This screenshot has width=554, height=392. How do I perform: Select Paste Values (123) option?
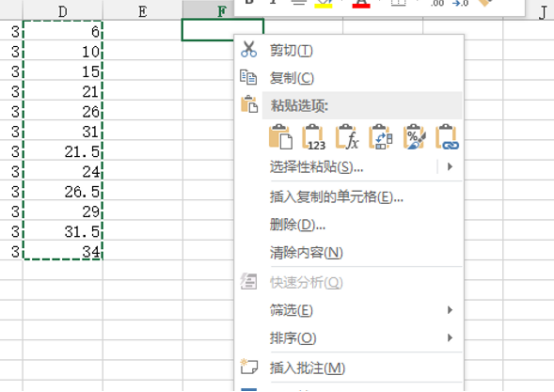[314, 137]
